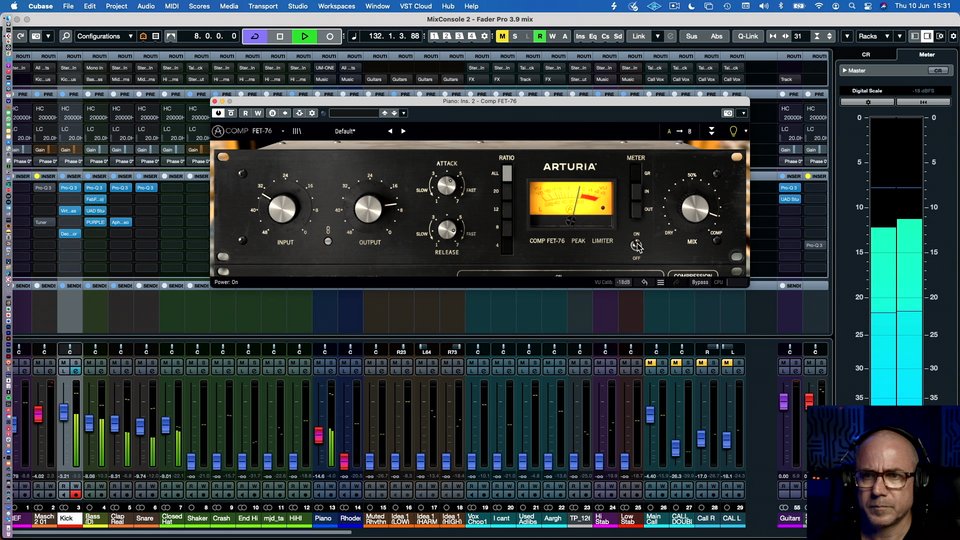
Task: Load the previous Comp FET-76 preset arrow
Action: coord(390,131)
